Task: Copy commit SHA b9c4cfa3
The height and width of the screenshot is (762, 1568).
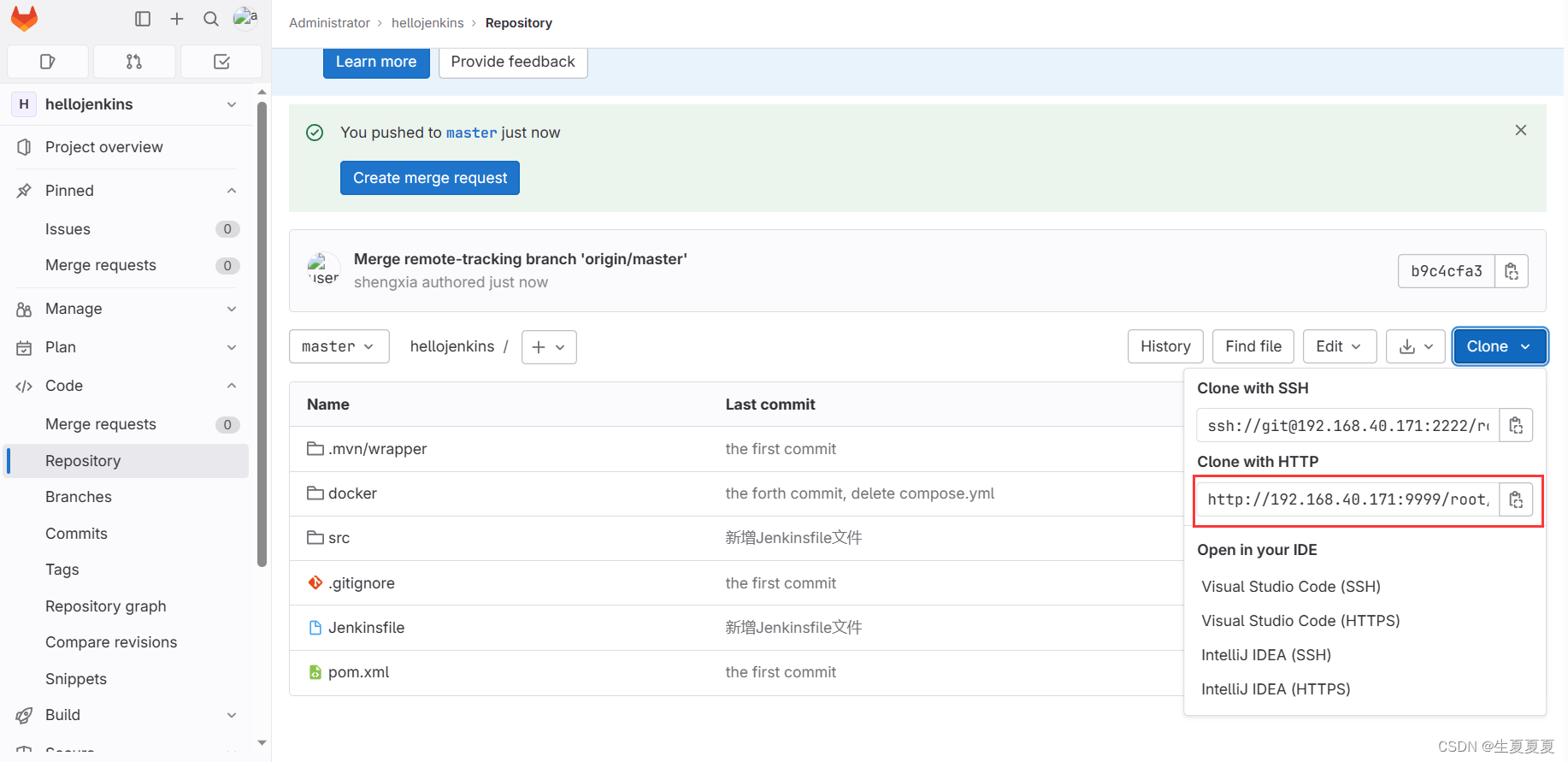Action: (1512, 271)
